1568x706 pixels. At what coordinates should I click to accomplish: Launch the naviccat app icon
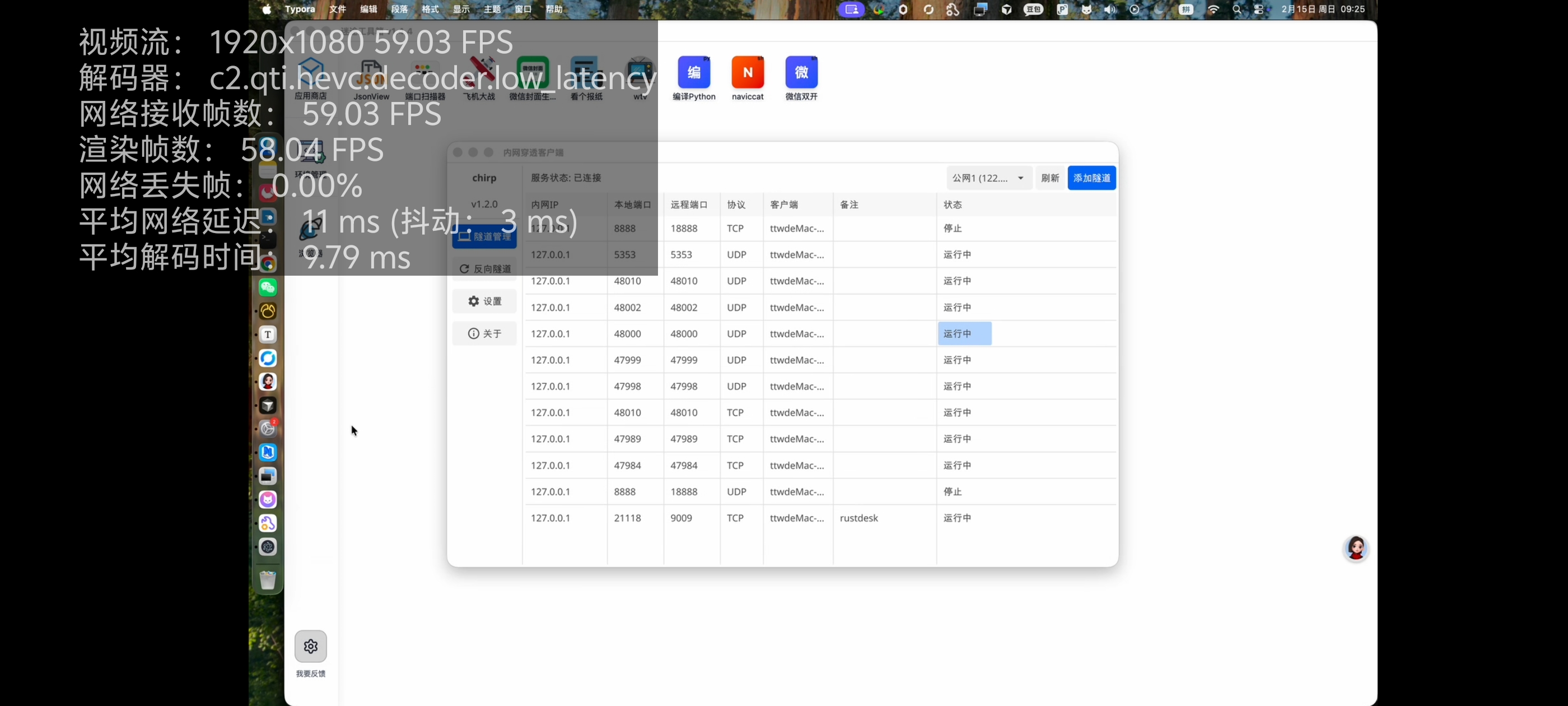pos(748,72)
